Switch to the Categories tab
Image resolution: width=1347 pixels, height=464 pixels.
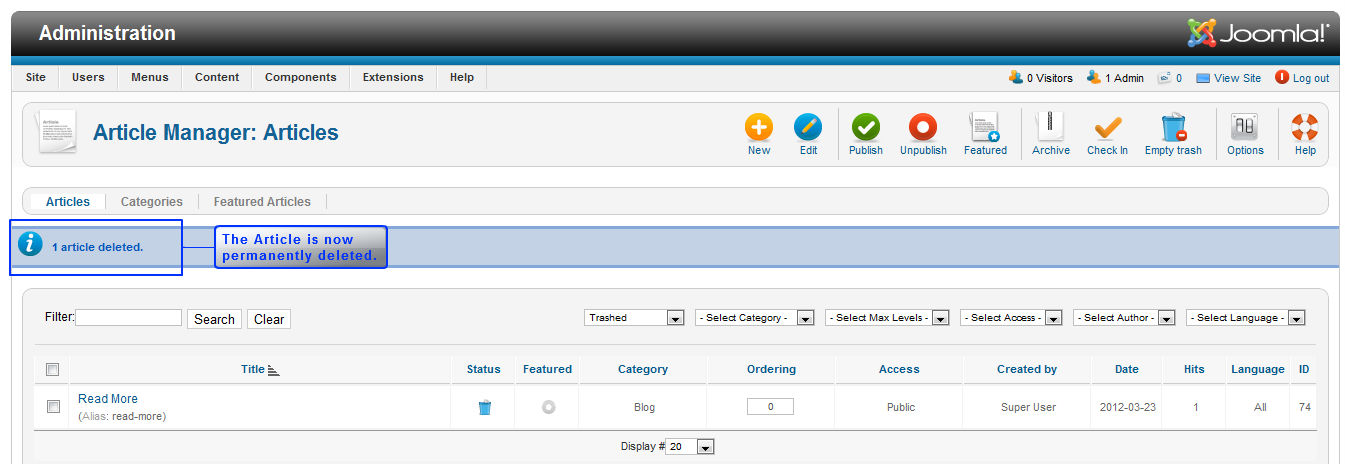(x=152, y=202)
